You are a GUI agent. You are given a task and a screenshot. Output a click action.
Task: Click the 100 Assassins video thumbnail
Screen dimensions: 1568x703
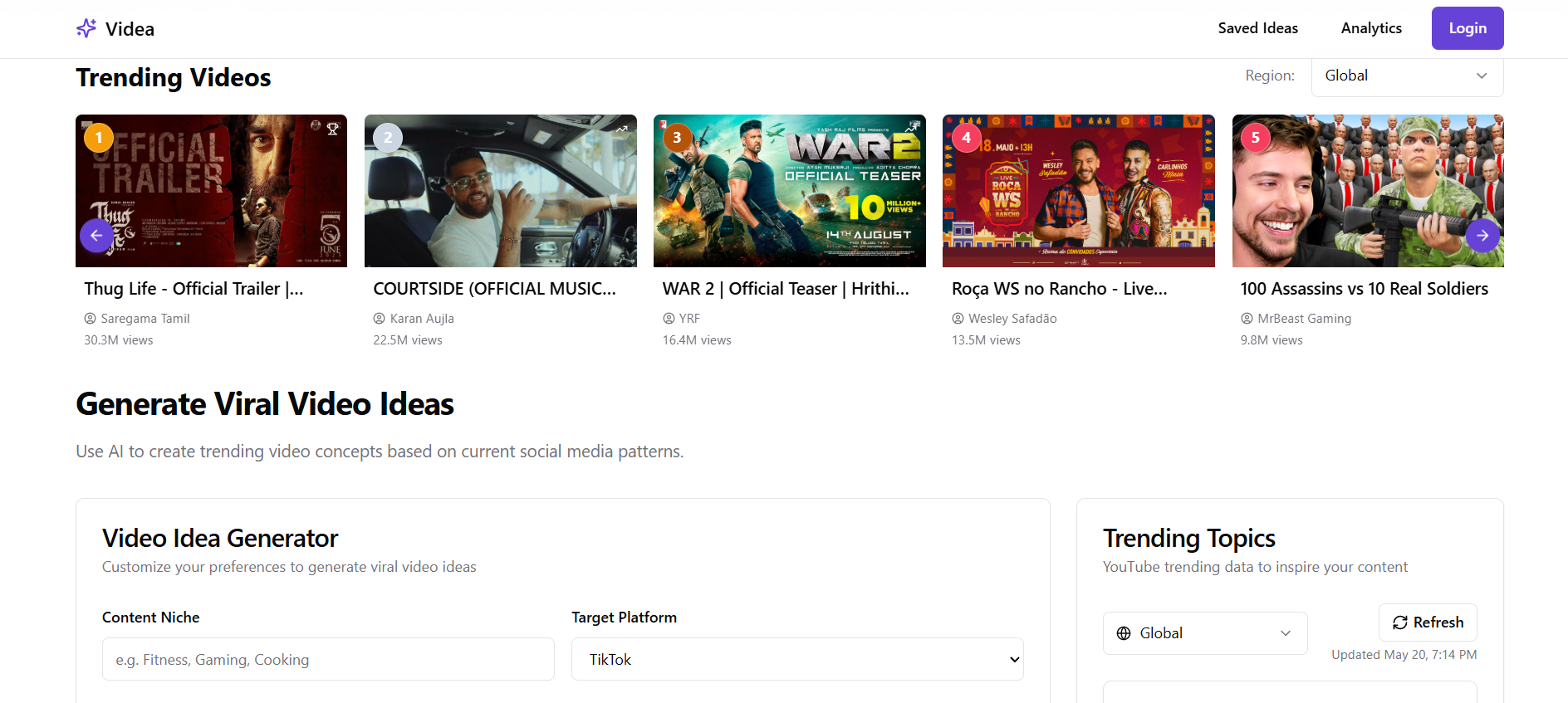(x=1368, y=191)
